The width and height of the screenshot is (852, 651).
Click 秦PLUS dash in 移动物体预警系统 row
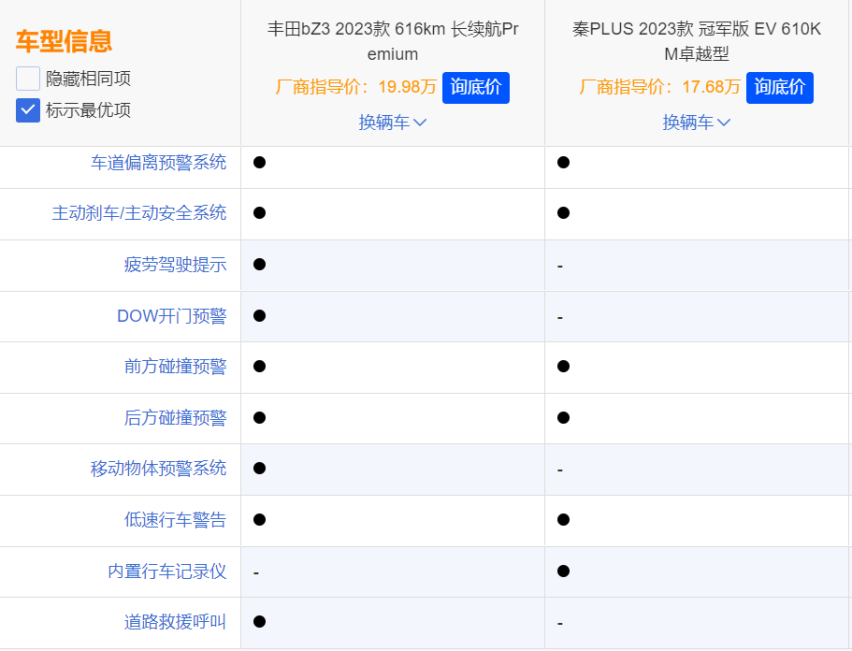pos(560,470)
